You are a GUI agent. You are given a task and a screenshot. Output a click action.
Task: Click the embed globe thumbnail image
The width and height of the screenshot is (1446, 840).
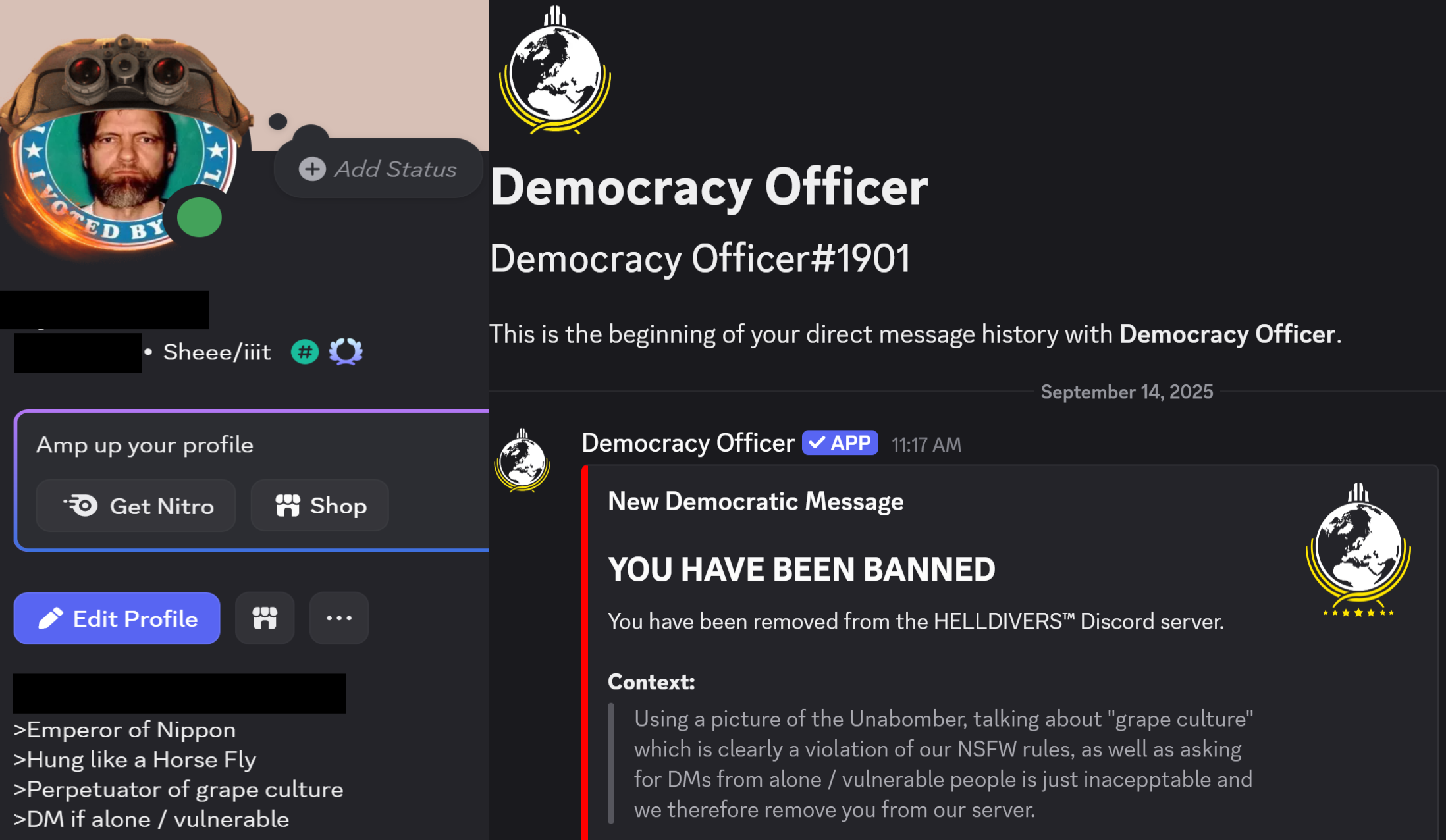pos(1358,550)
